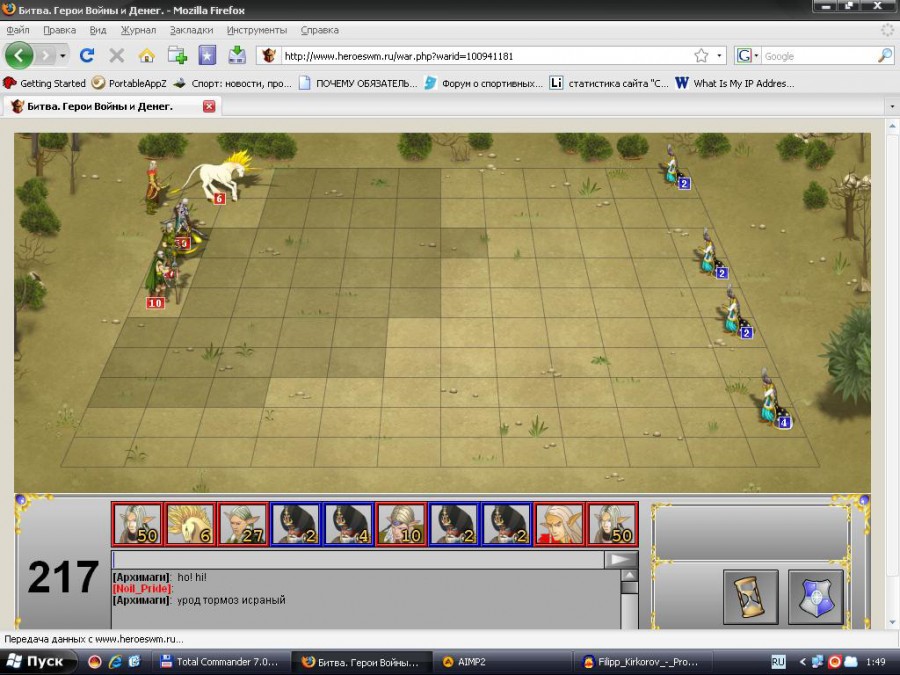Target the second enemy mage stack of 2

[x=712, y=254]
